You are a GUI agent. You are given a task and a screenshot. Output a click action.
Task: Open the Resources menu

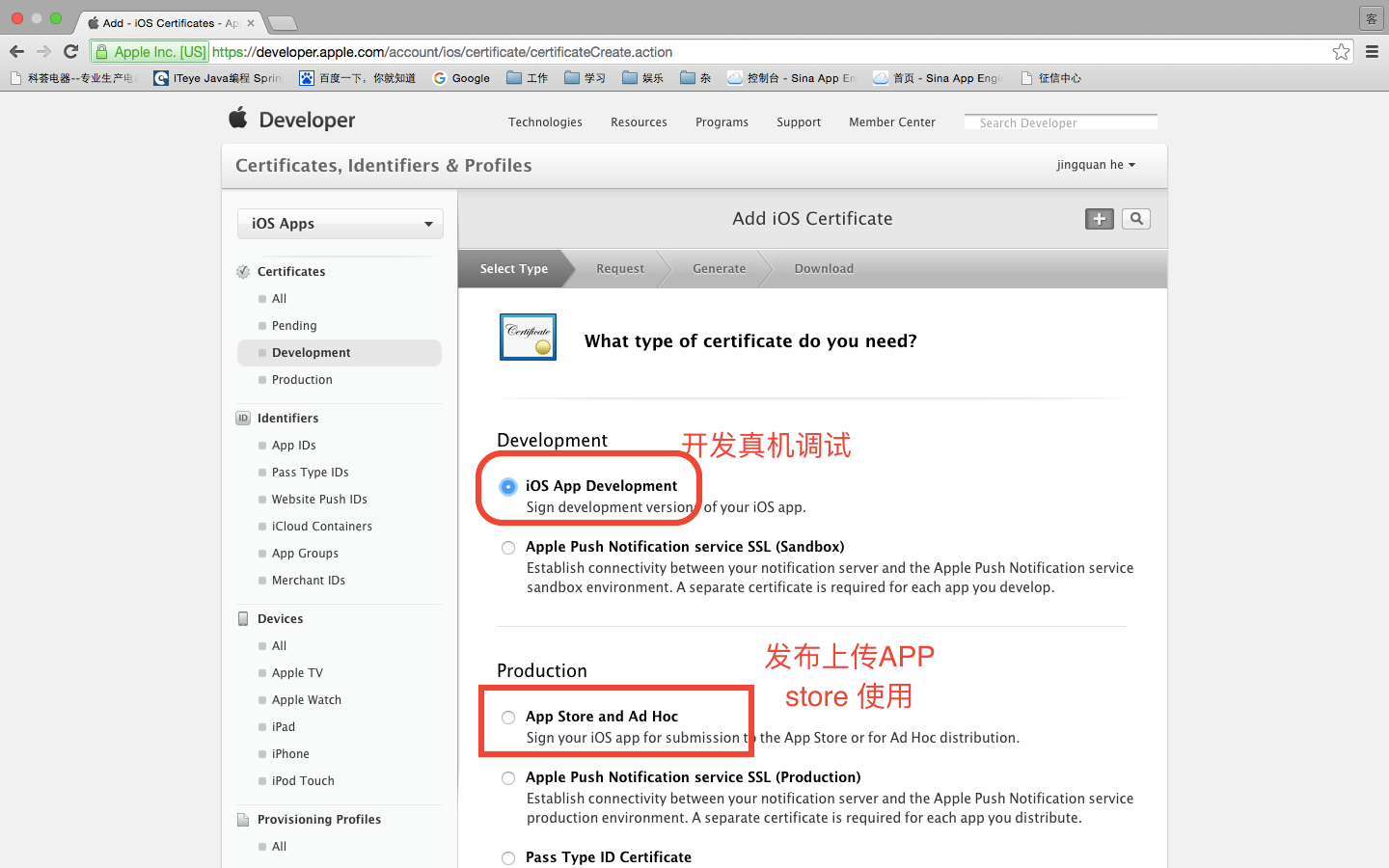(x=639, y=122)
